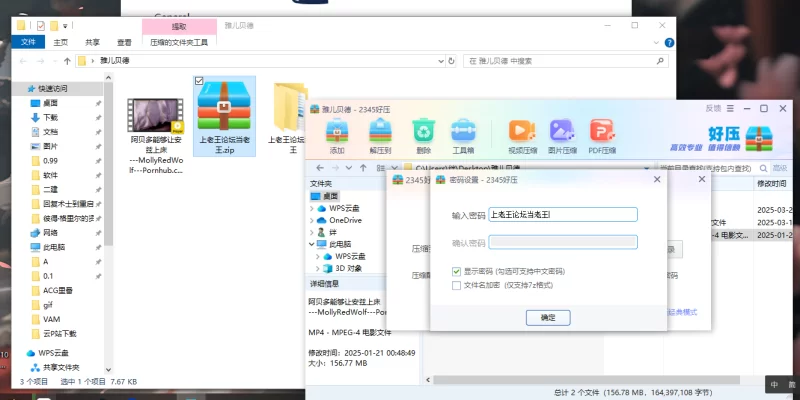Viewport: 800px width, 400px height.
Task: Go forward with 好压 right arrow
Action: [x=335, y=167]
